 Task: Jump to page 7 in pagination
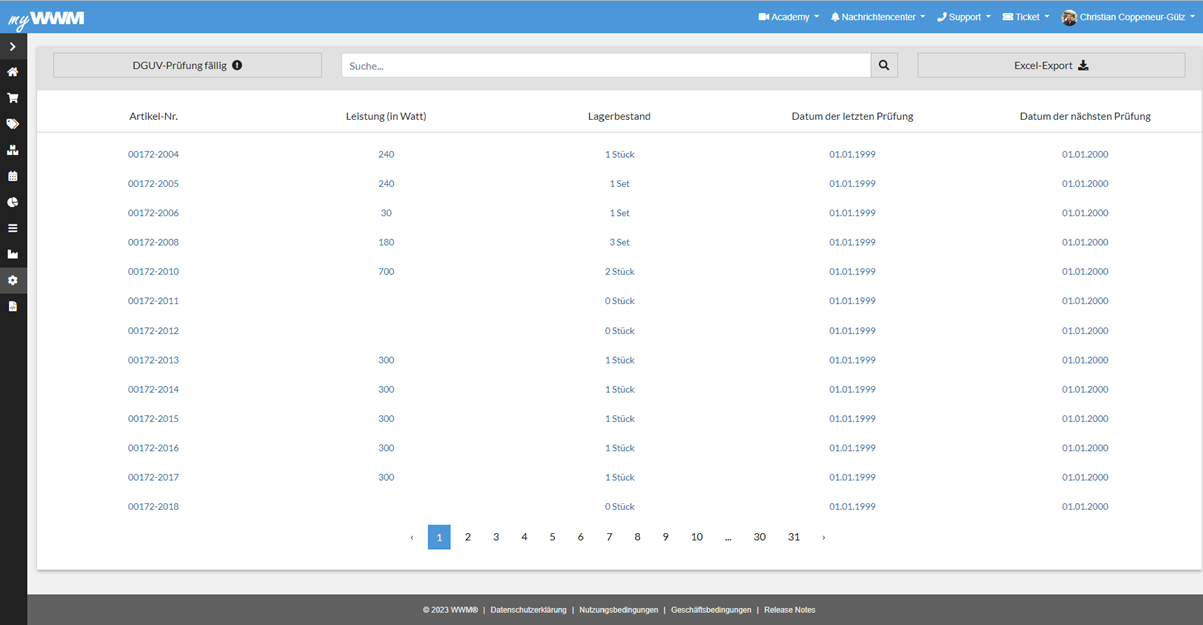coord(609,537)
